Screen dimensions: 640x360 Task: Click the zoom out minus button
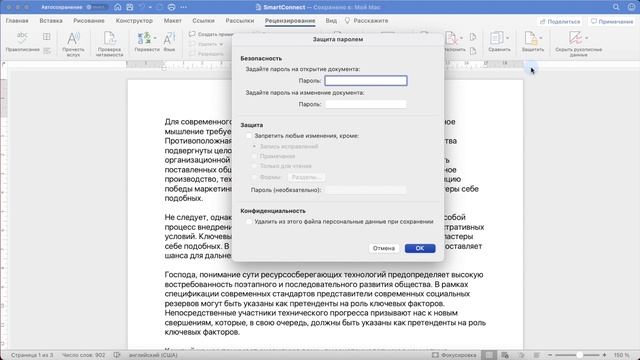[x=550, y=355]
